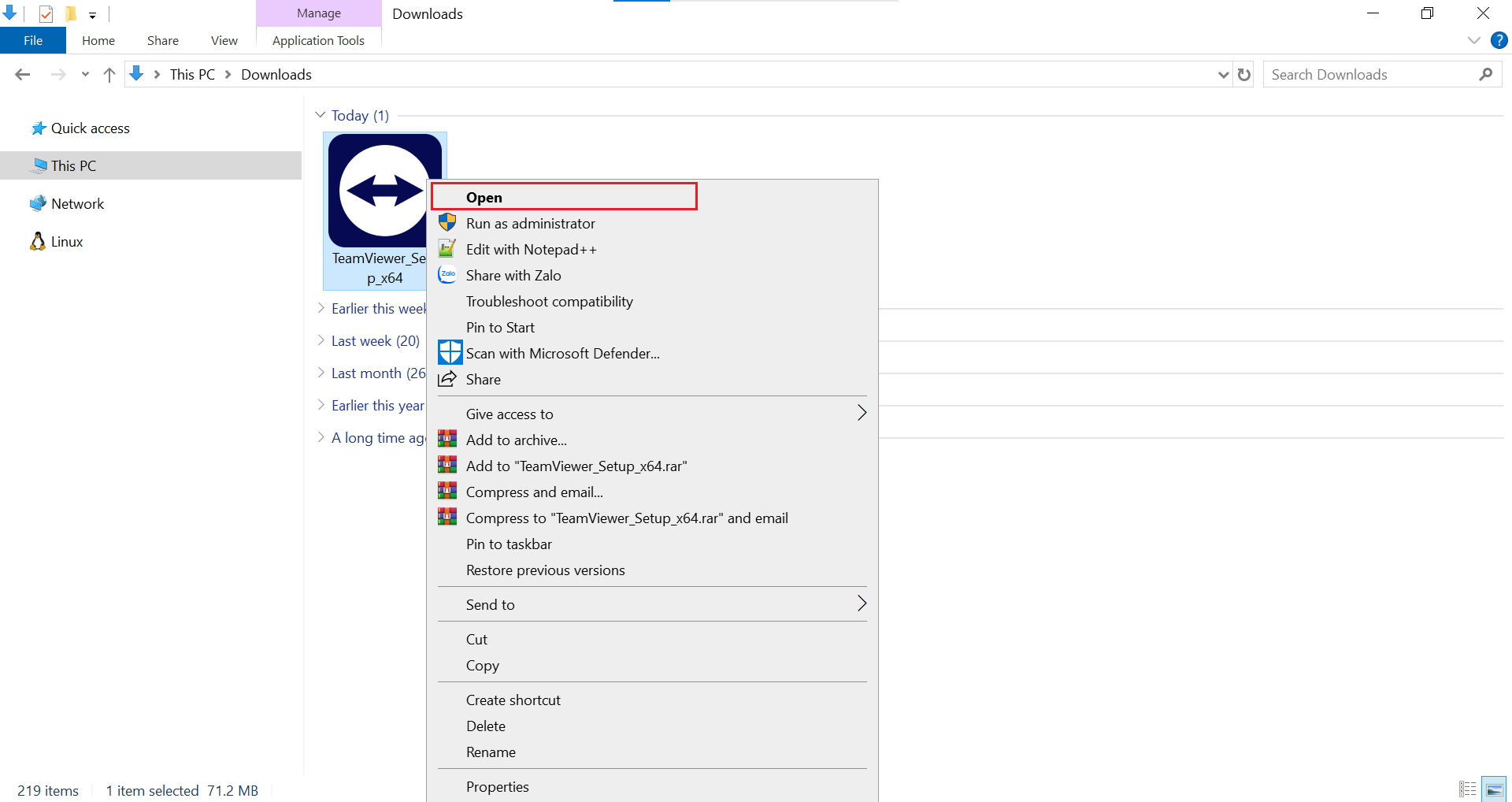
Task: Click the Back arrow navigation icon
Action: (23, 75)
